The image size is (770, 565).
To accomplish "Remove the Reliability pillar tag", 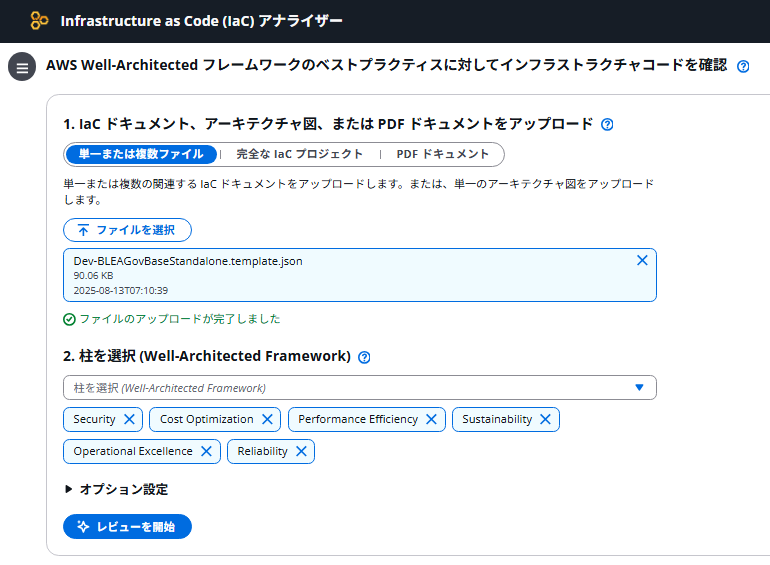I will (x=301, y=451).
